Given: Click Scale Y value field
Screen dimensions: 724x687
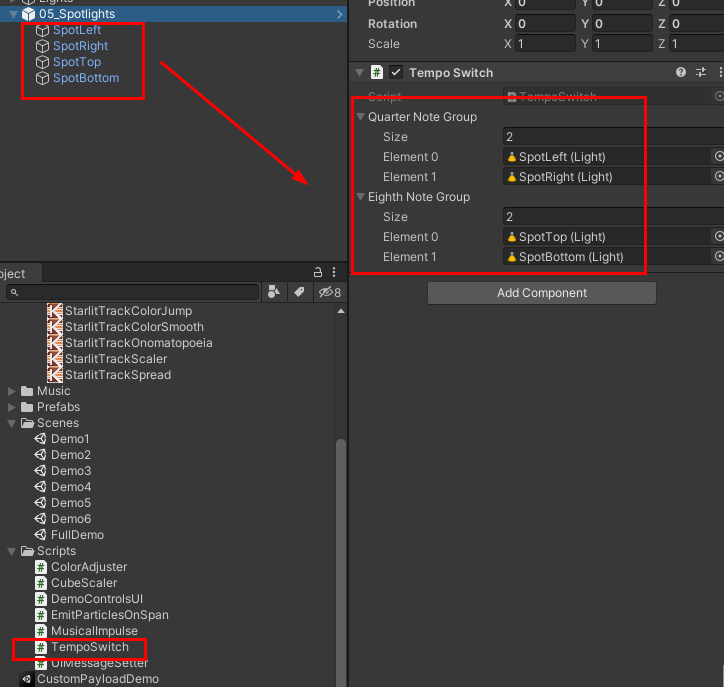Looking at the screenshot, I should pyautogui.click(x=622, y=44).
